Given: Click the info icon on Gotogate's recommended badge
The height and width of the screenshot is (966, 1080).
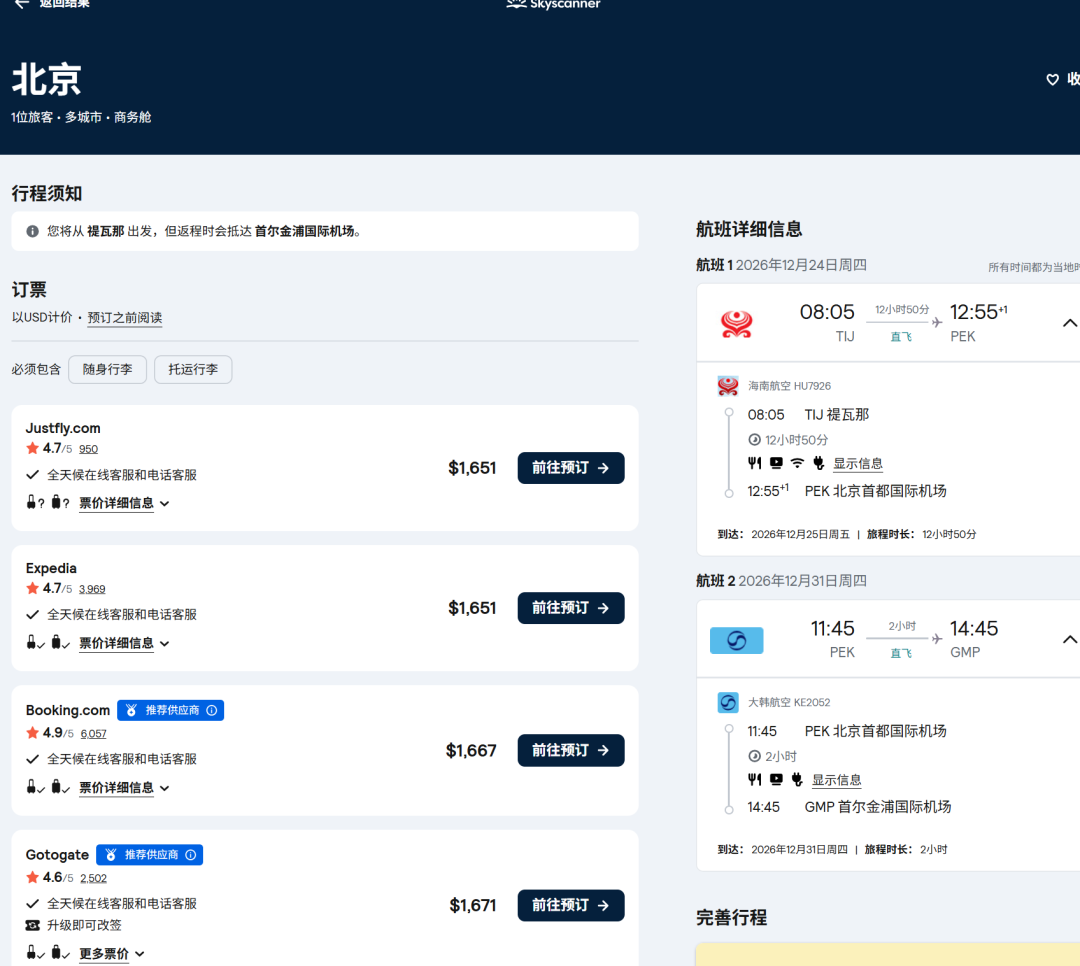Looking at the screenshot, I should pyautogui.click(x=191, y=855).
